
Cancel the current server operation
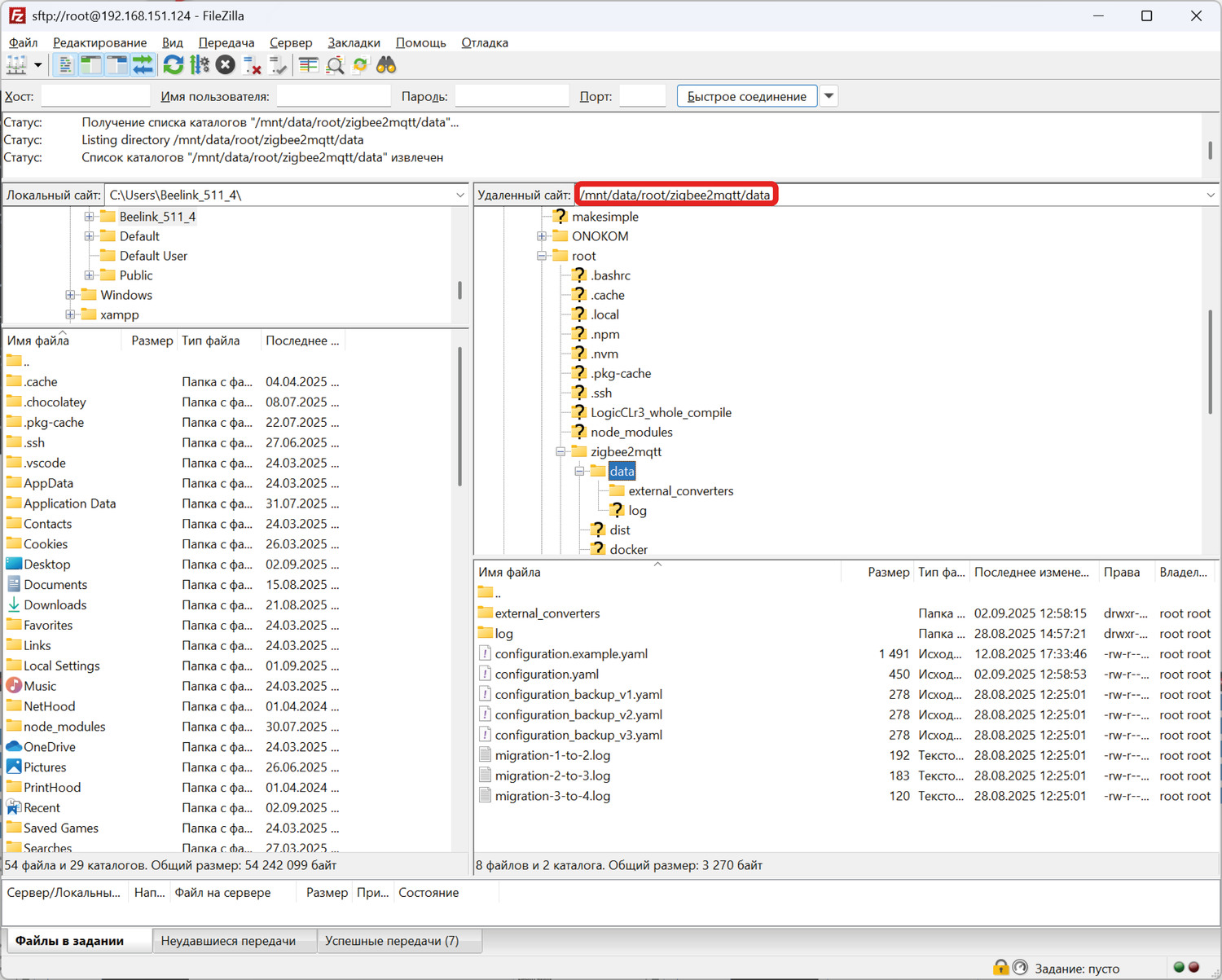click(226, 65)
